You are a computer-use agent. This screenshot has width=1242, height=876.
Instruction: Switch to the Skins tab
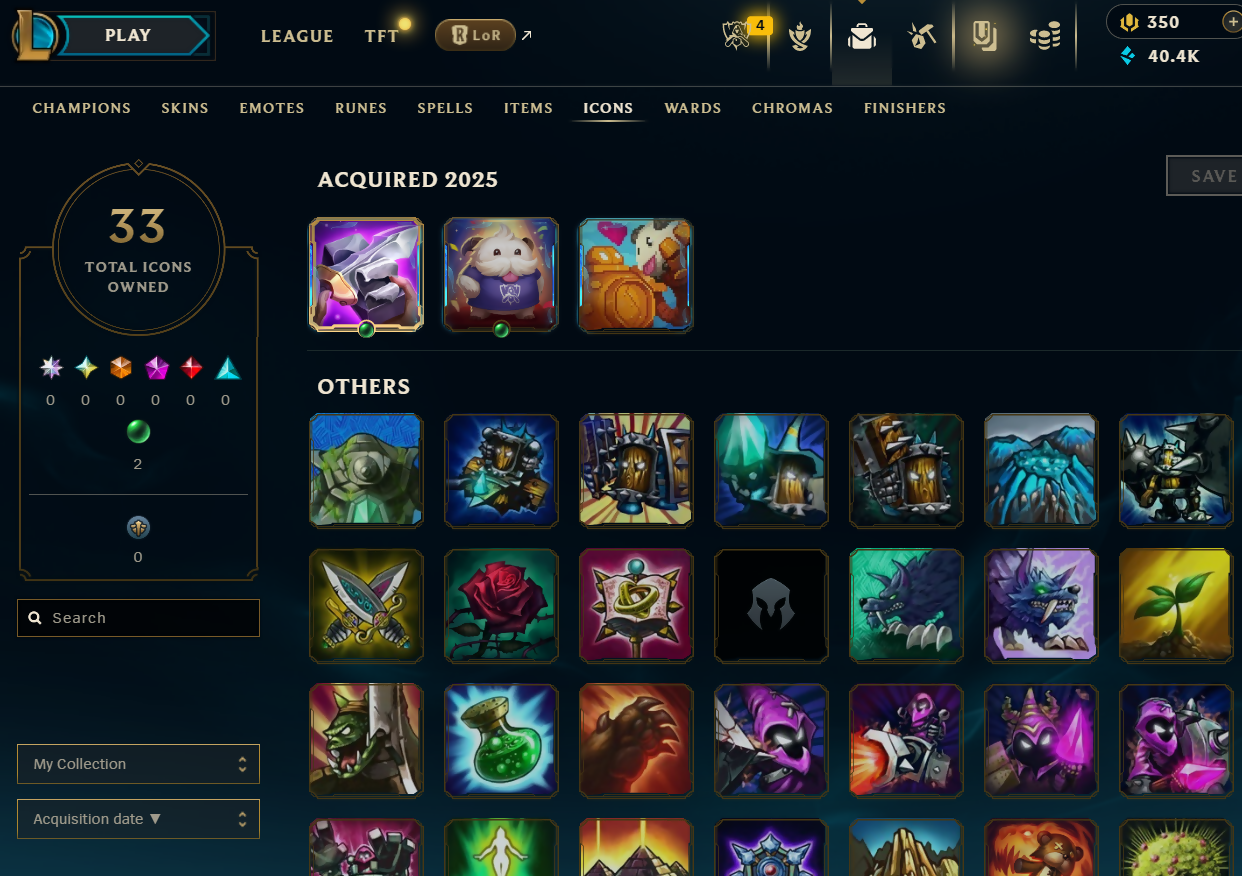pyautogui.click(x=185, y=108)
